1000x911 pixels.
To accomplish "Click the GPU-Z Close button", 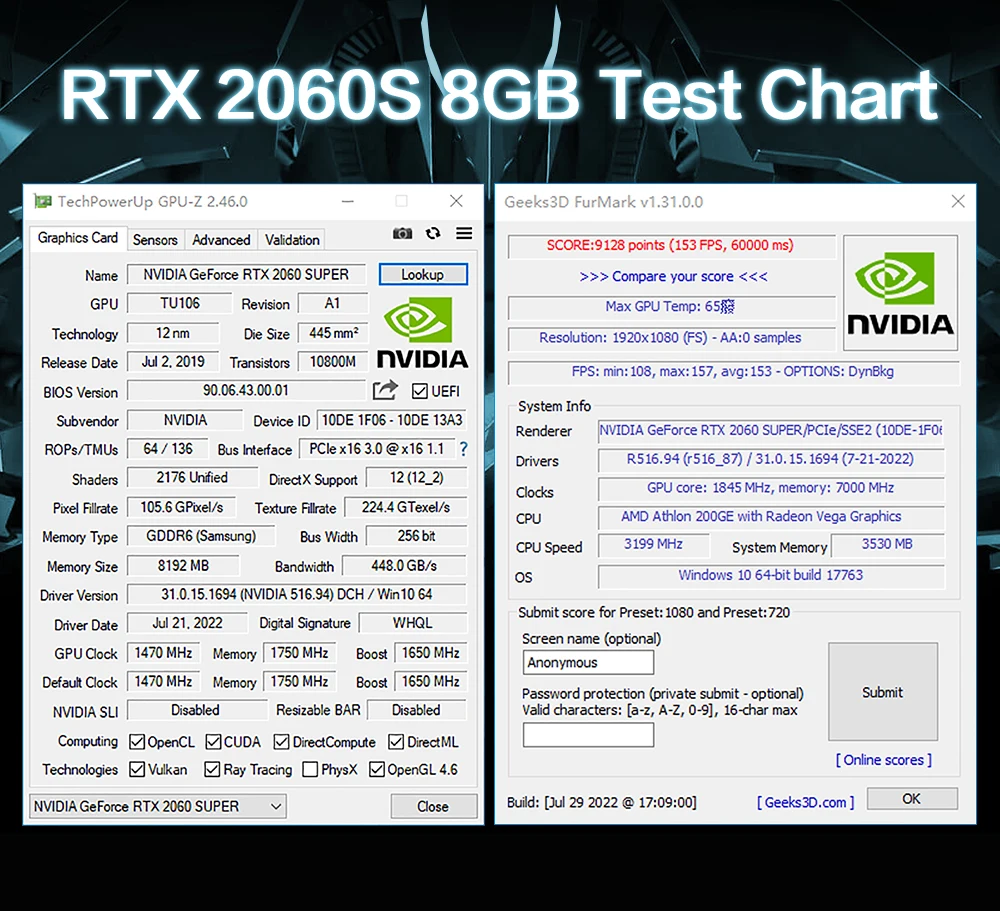I will [x=433, y=806].
